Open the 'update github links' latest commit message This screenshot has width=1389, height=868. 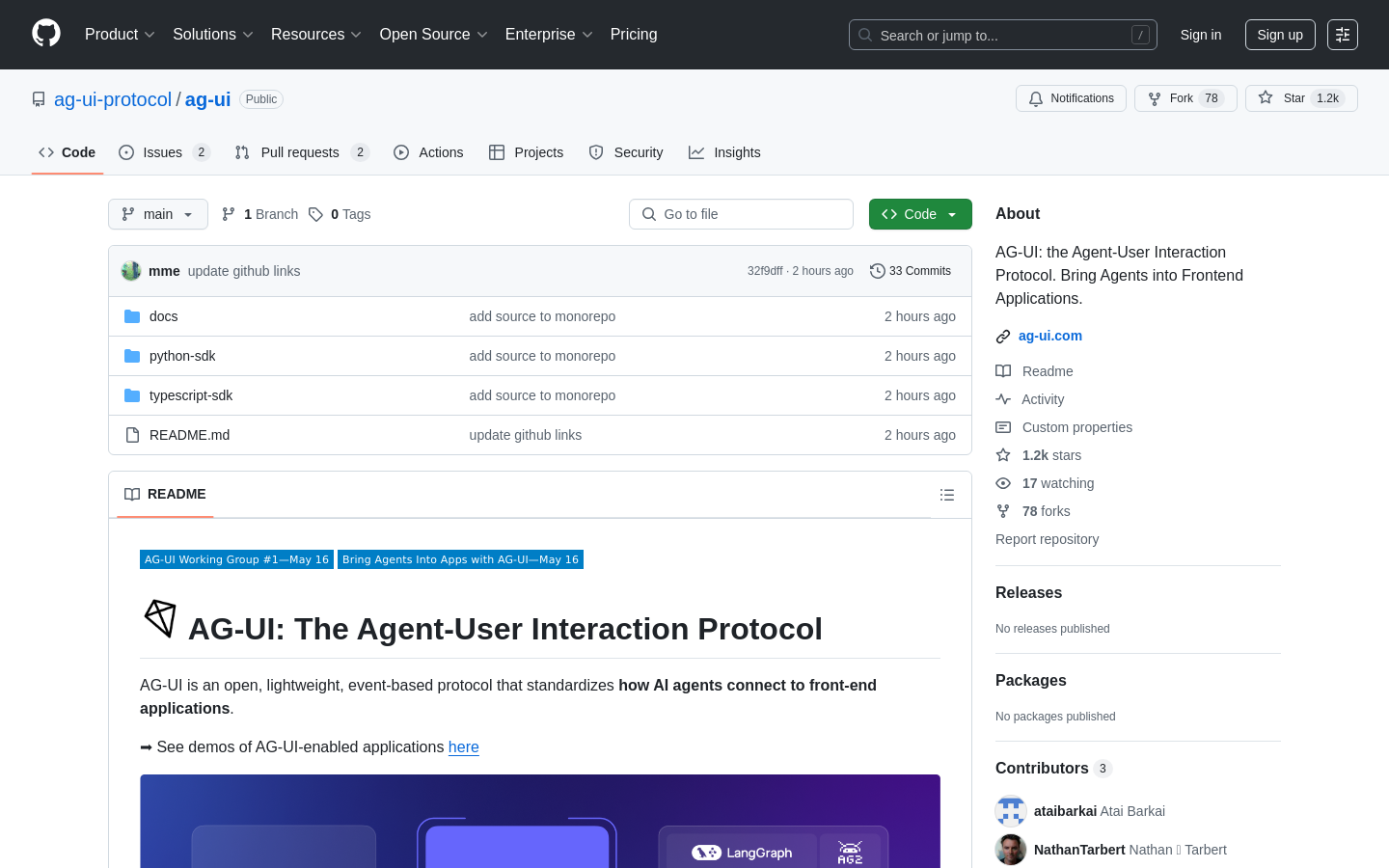pyautogui.click(x=244, y=271)
